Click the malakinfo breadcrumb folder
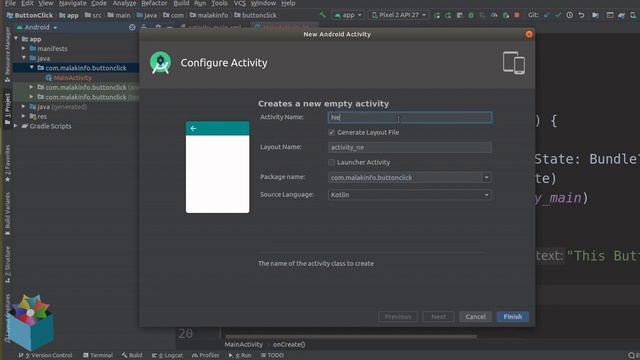The height and width of the screenshot is (360, 640). click(x=209, y=15)
